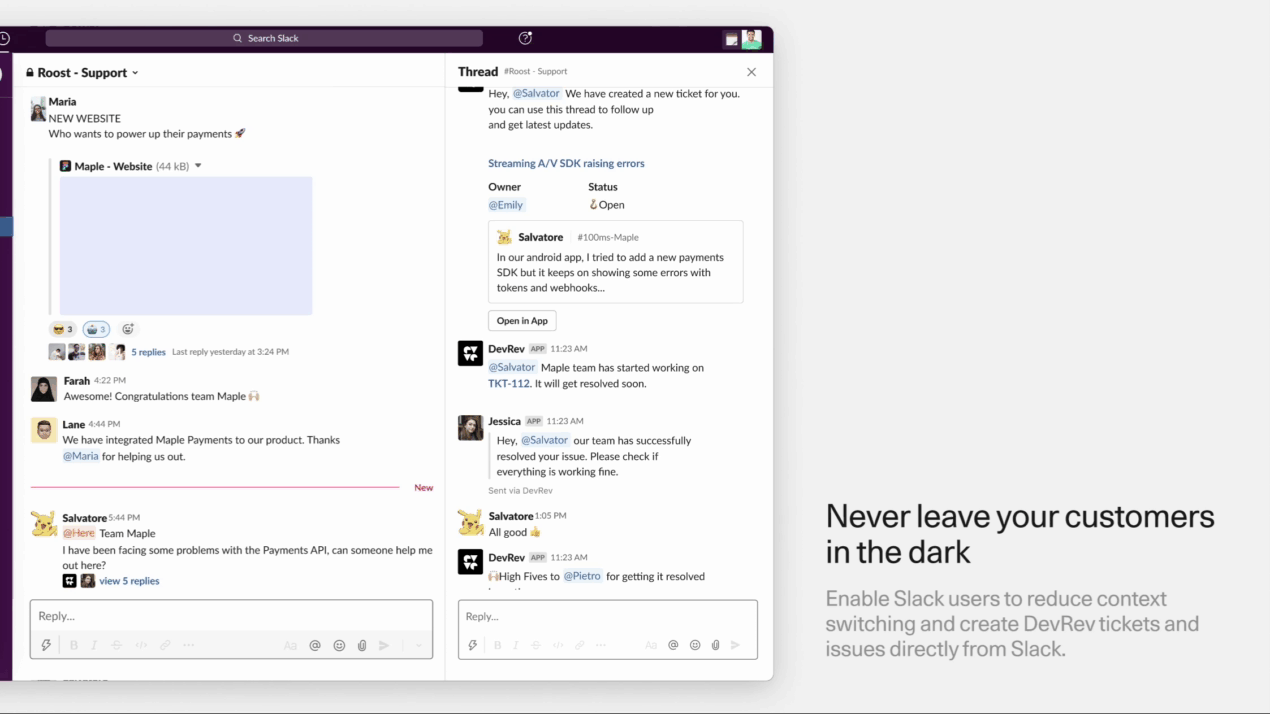Click the Salvatore Pikachu icon in ticket card
The height and width of the screenshot is (714, 1270).
(x=504, y=238)
